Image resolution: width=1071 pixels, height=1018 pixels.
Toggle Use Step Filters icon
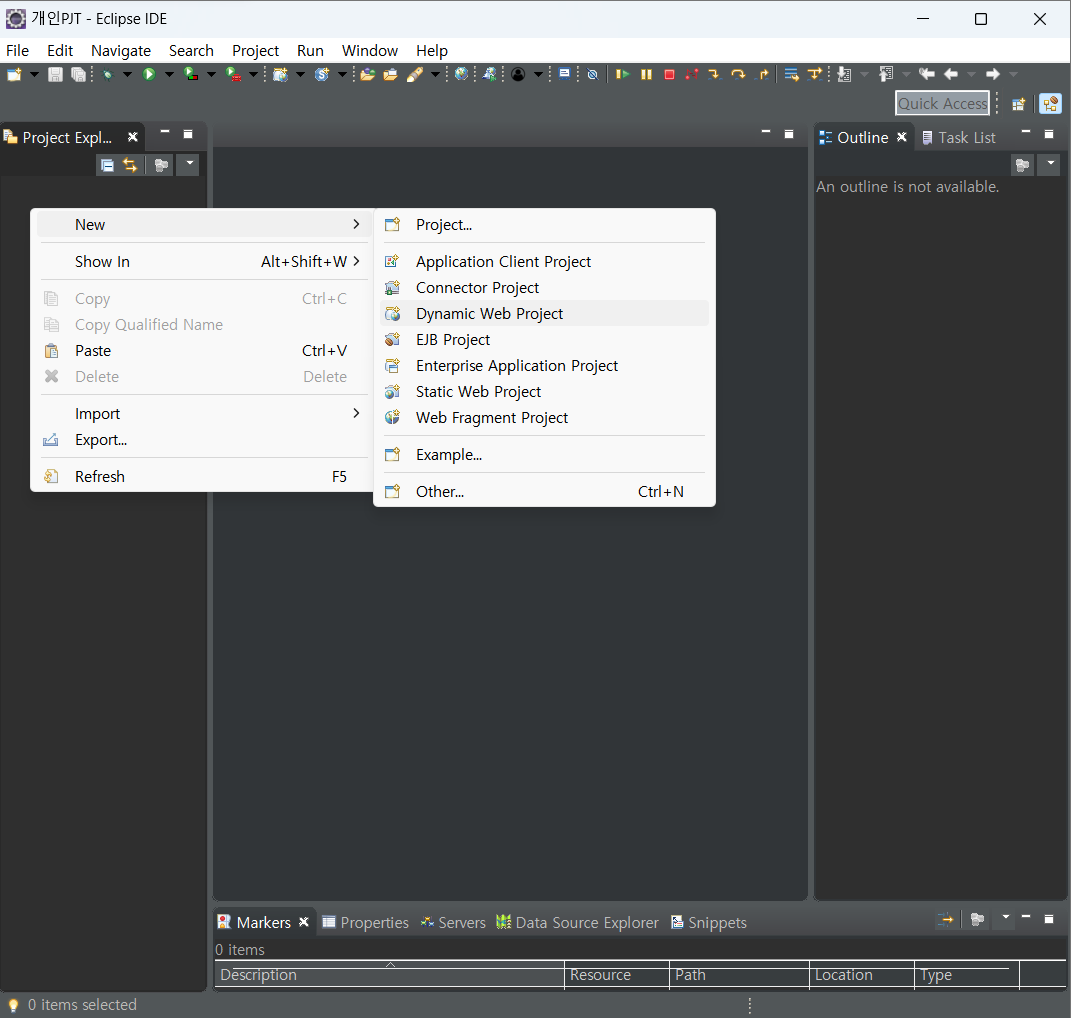coord(815,74)
